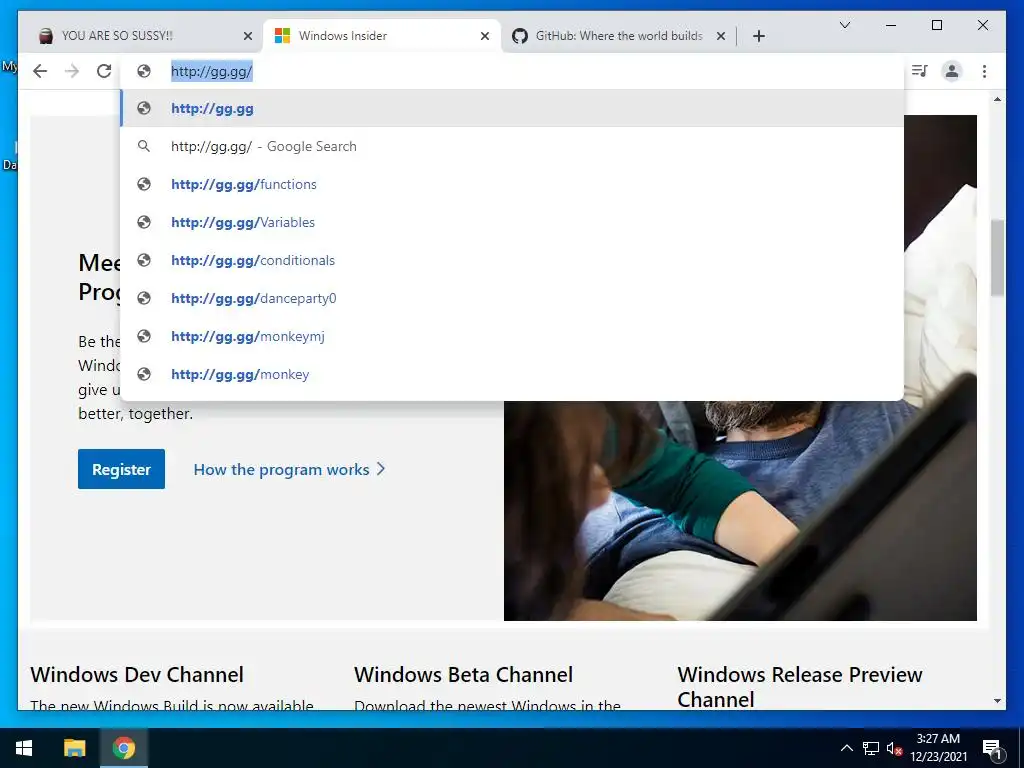The width and height of the screenshot is (1024, 768).
Task: Open the How the program works link
Action: (x=289, y=470)
